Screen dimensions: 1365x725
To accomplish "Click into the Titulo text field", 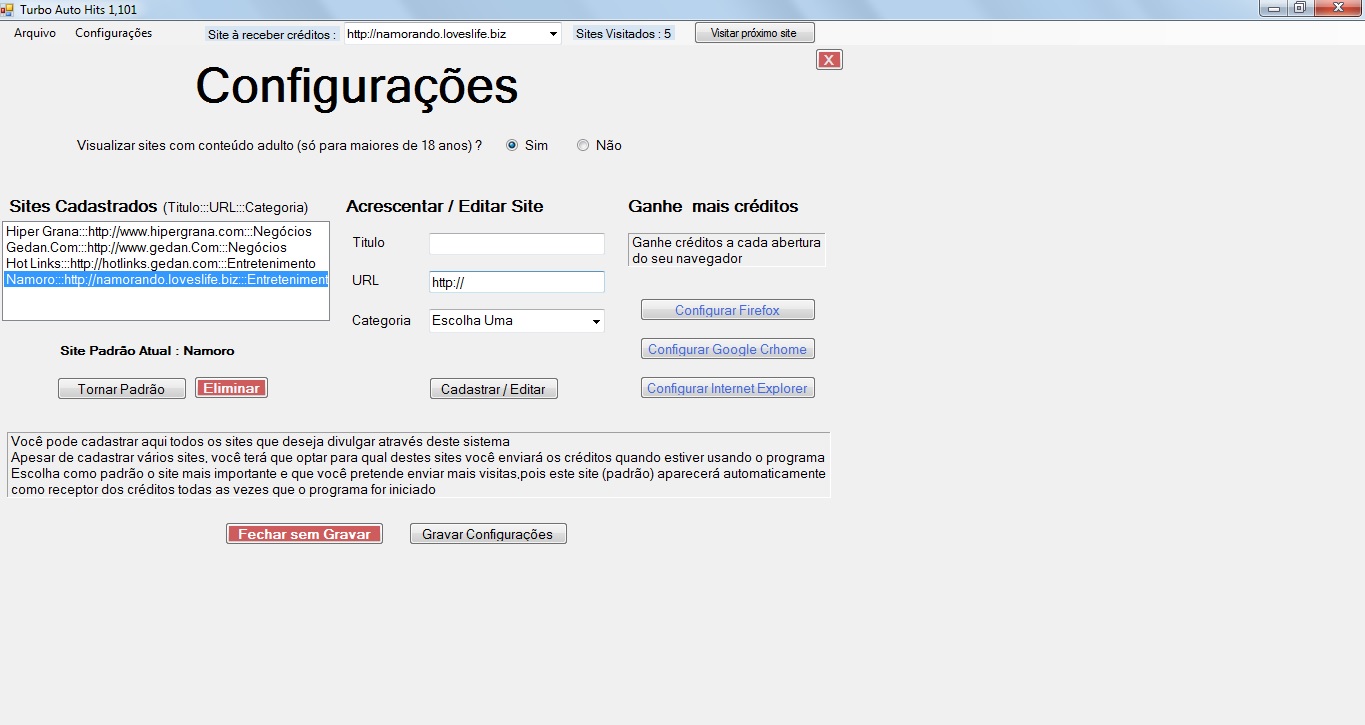I will [516, 244].
